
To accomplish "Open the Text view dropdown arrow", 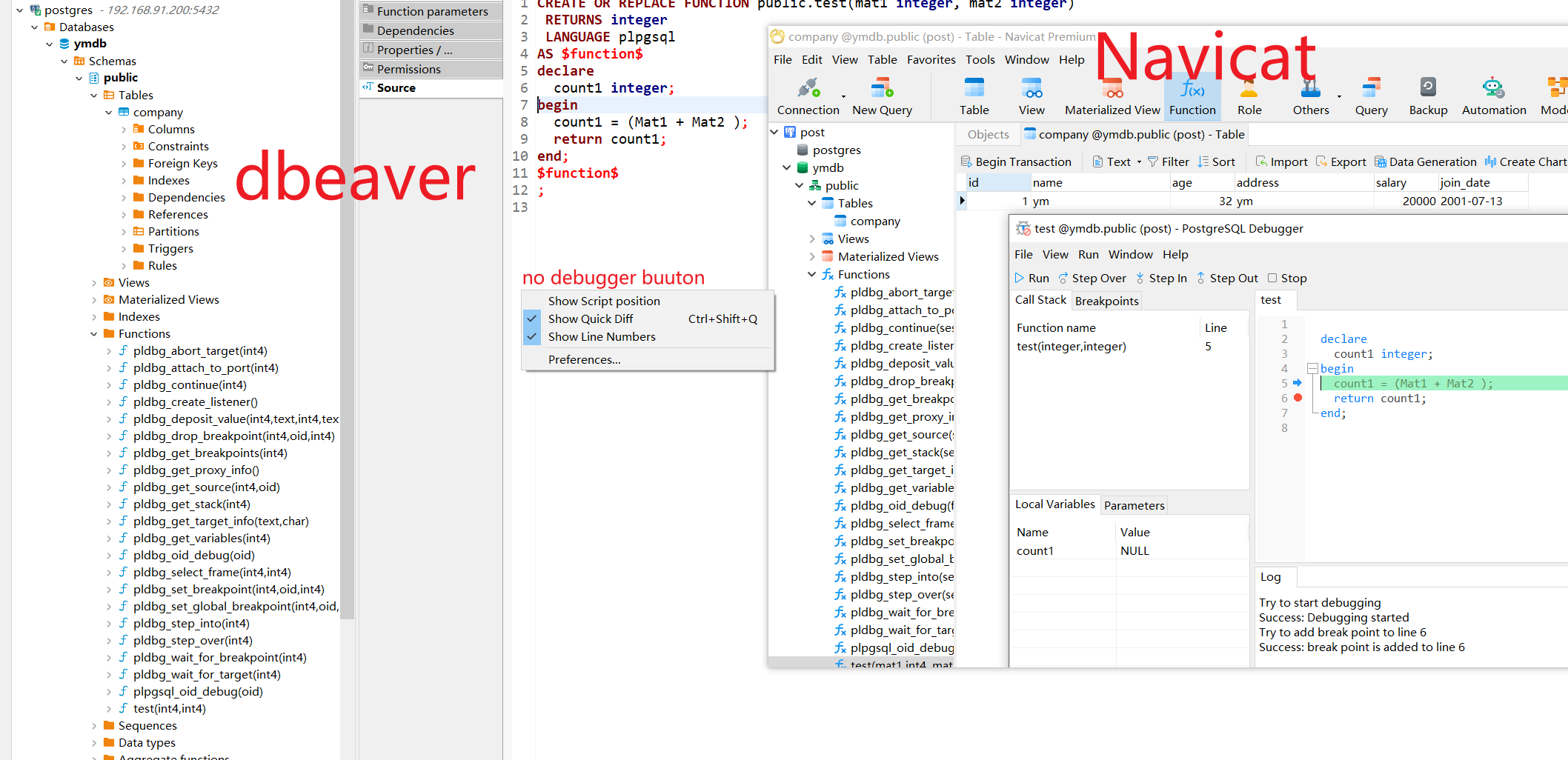I will click(x=1139, y=161).
